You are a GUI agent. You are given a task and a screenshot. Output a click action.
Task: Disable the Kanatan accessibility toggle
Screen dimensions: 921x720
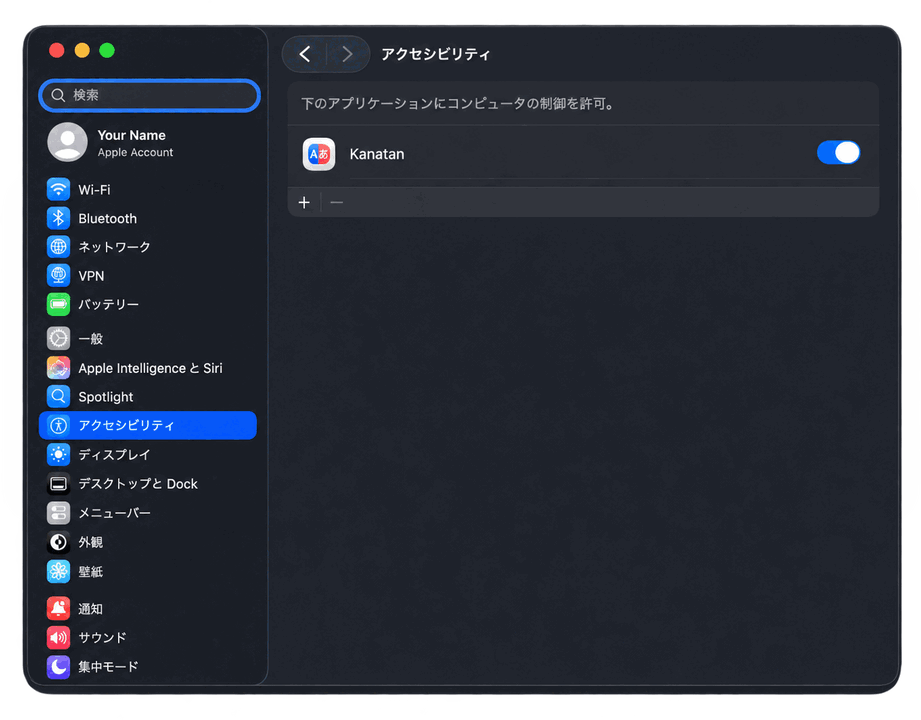coord(838,153)
